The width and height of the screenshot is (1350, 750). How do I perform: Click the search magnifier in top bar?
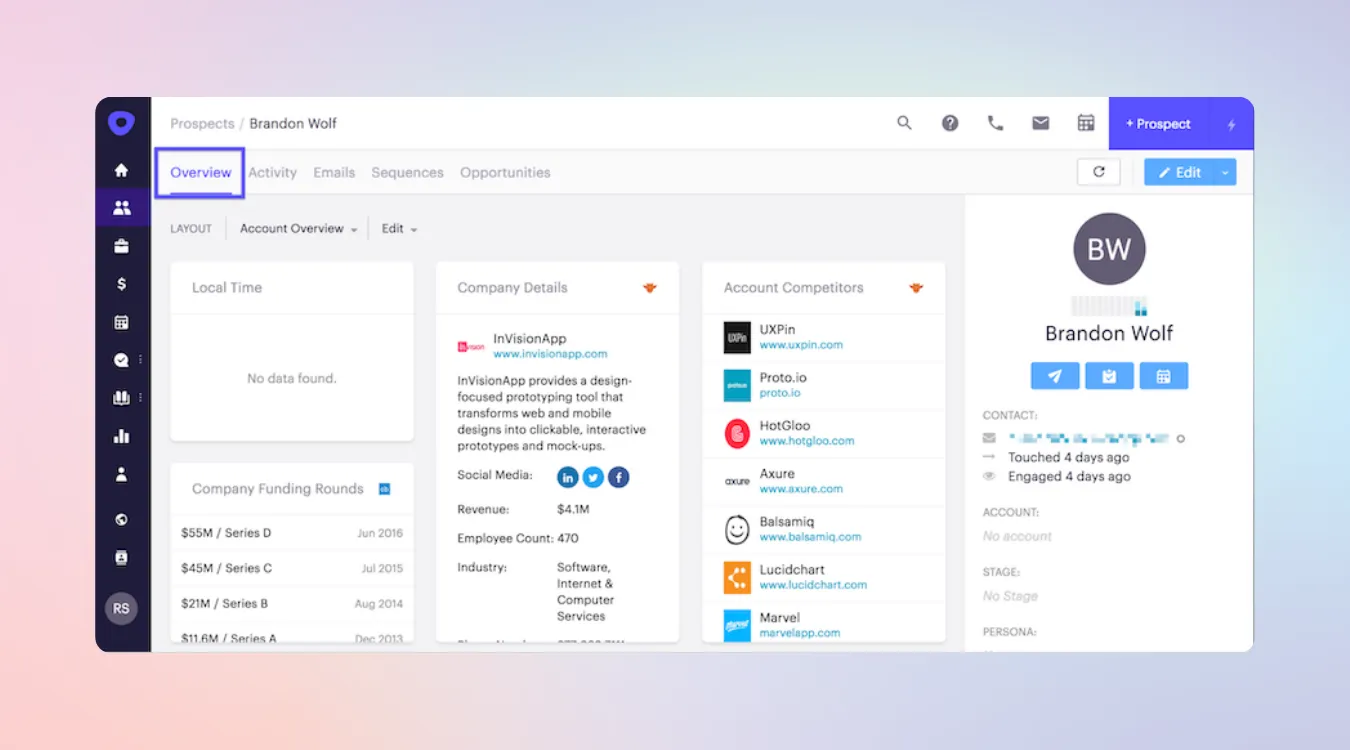[x=904, y=123]
